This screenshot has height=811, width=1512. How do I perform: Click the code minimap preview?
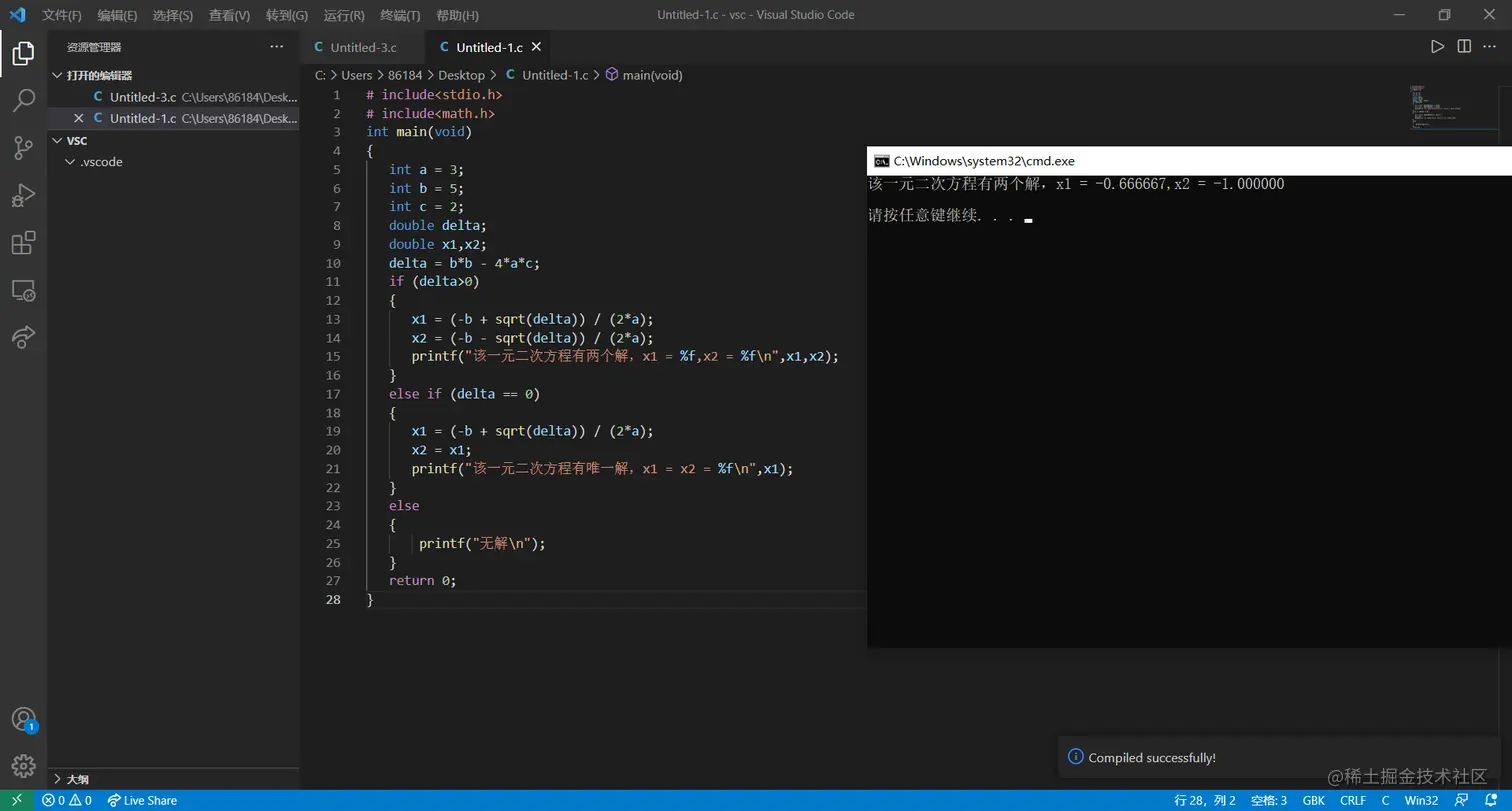click(x=1455, y=108)
